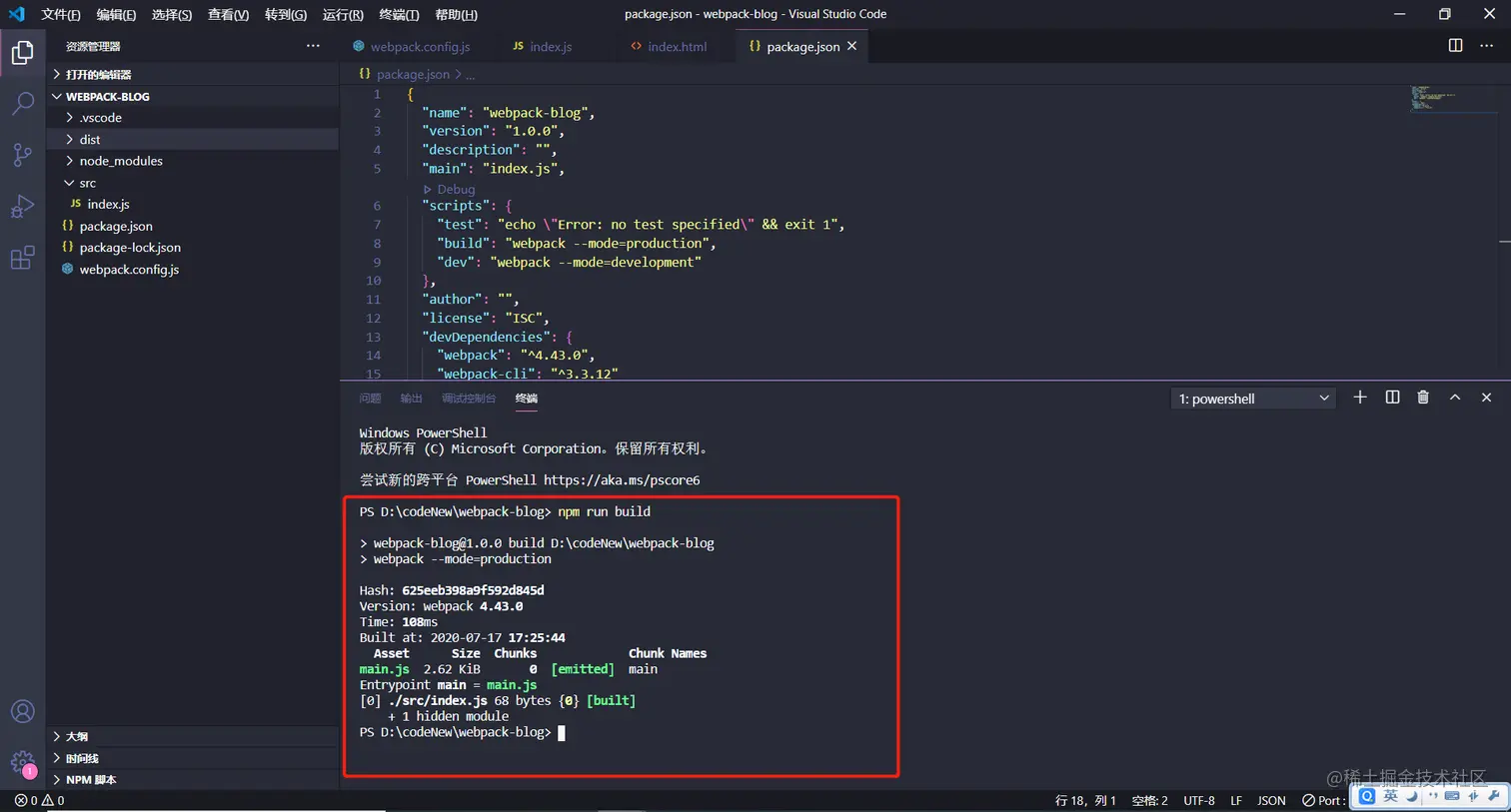Expand the node_modules folder
Screen dimensions: 1511x812
120,161
